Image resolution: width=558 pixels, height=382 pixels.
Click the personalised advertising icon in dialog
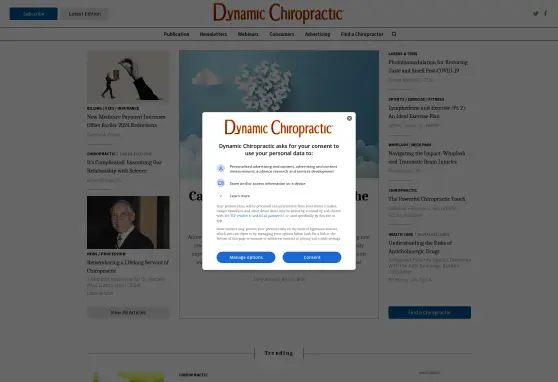point(221,168)
